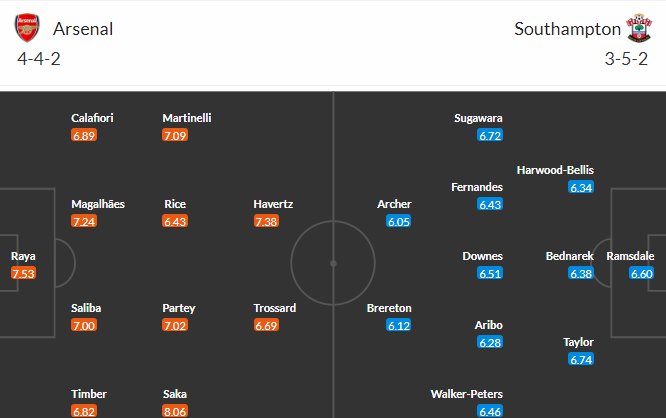Click the Magalhães player name

[x=98, y=204]
